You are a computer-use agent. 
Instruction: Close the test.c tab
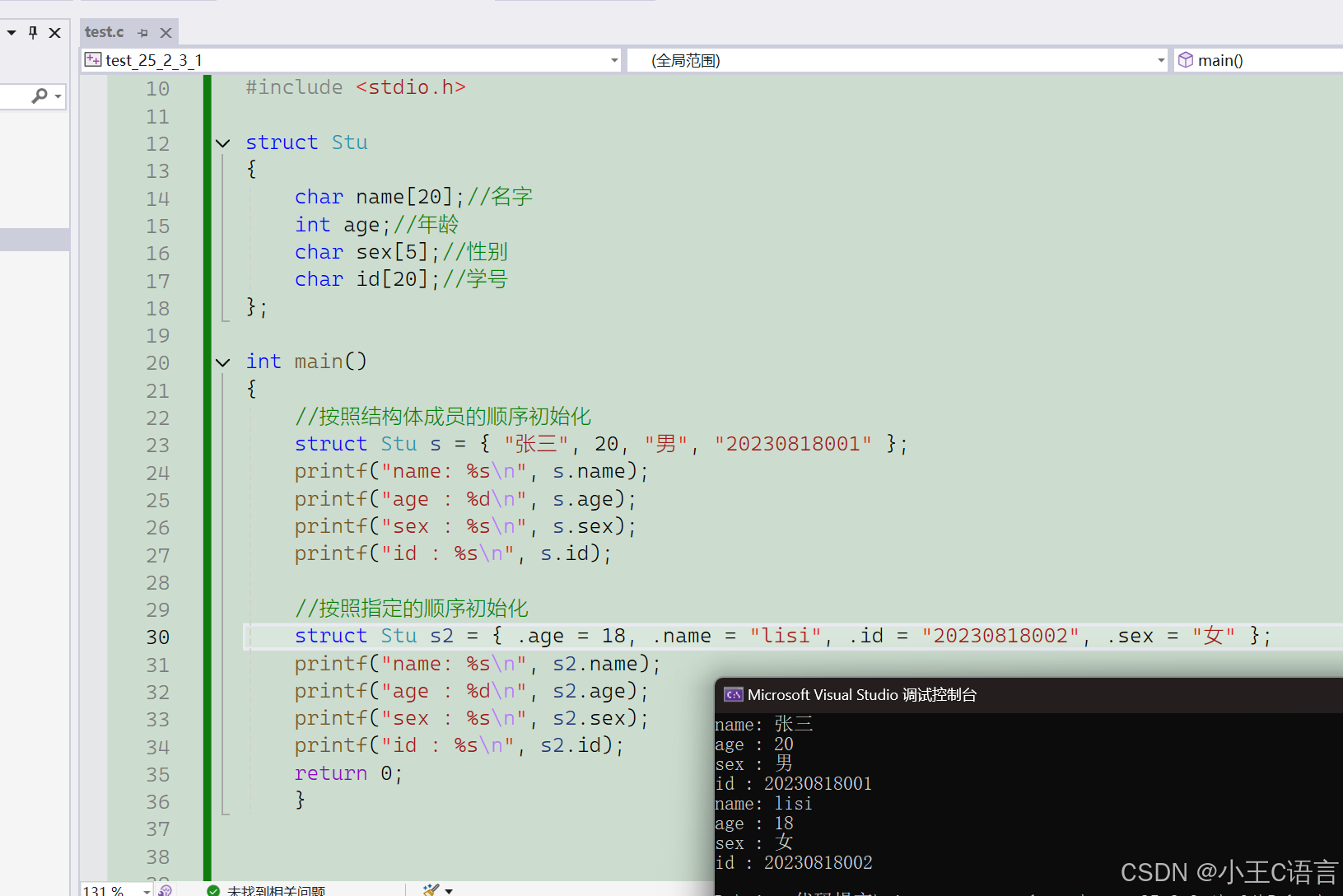click(x=166, y=33)
